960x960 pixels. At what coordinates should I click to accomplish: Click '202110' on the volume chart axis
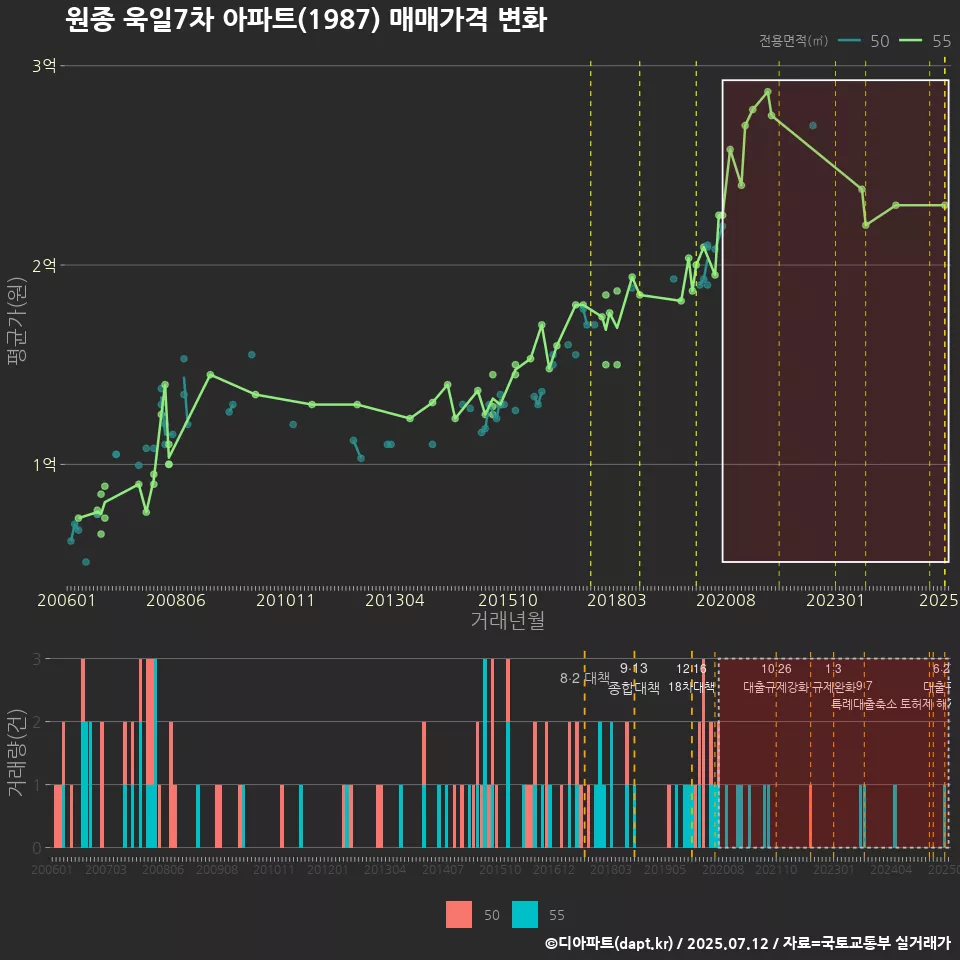coord(776,869)
